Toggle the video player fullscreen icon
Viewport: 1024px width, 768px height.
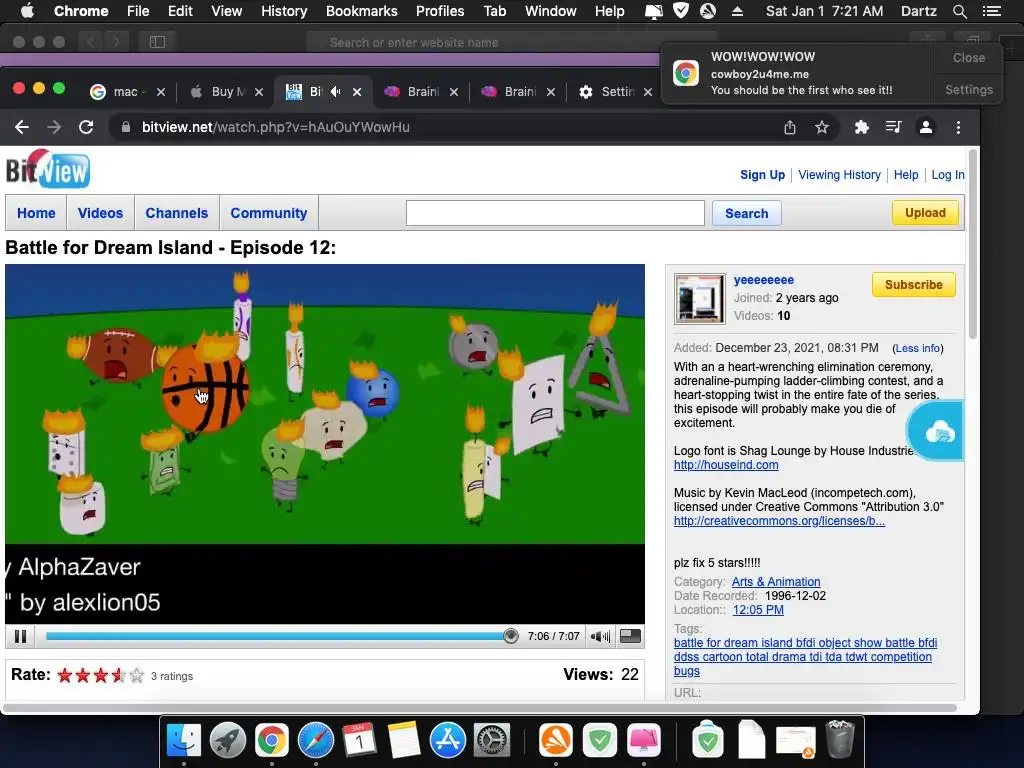(x=630, y=636)
